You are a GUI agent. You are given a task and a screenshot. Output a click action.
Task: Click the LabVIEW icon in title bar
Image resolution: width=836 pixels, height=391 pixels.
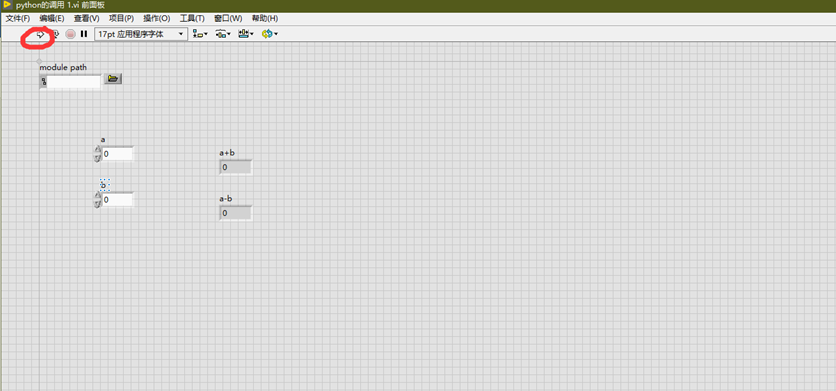(x=7, y=4)
